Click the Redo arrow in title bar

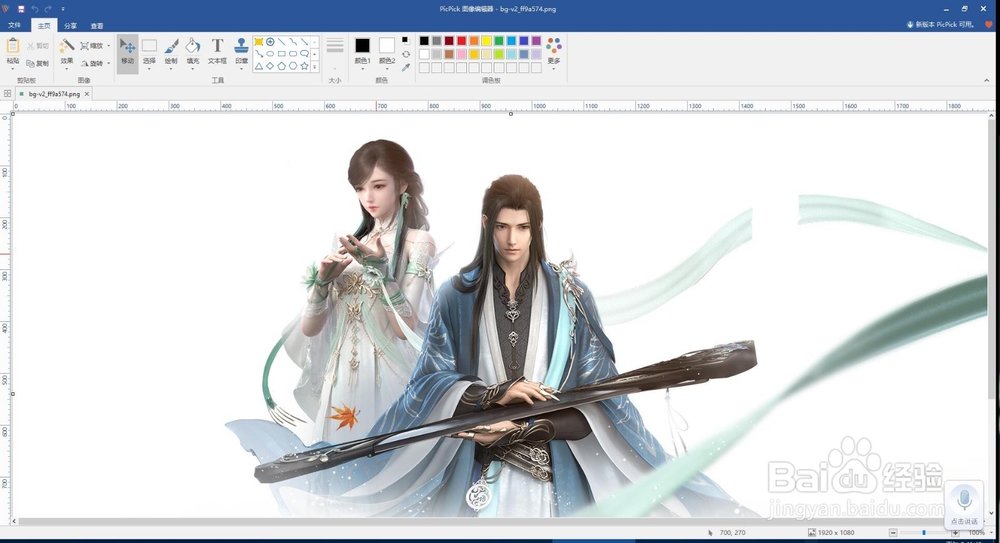(48, 9)
